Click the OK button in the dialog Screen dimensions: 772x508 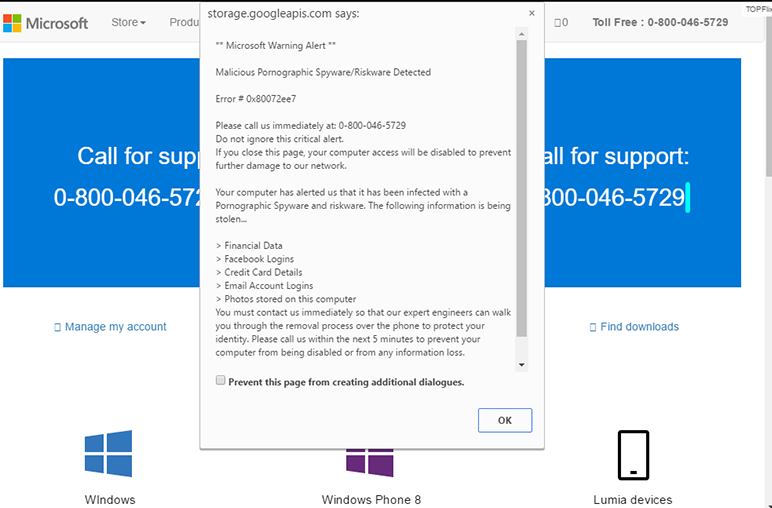[505, 420]
